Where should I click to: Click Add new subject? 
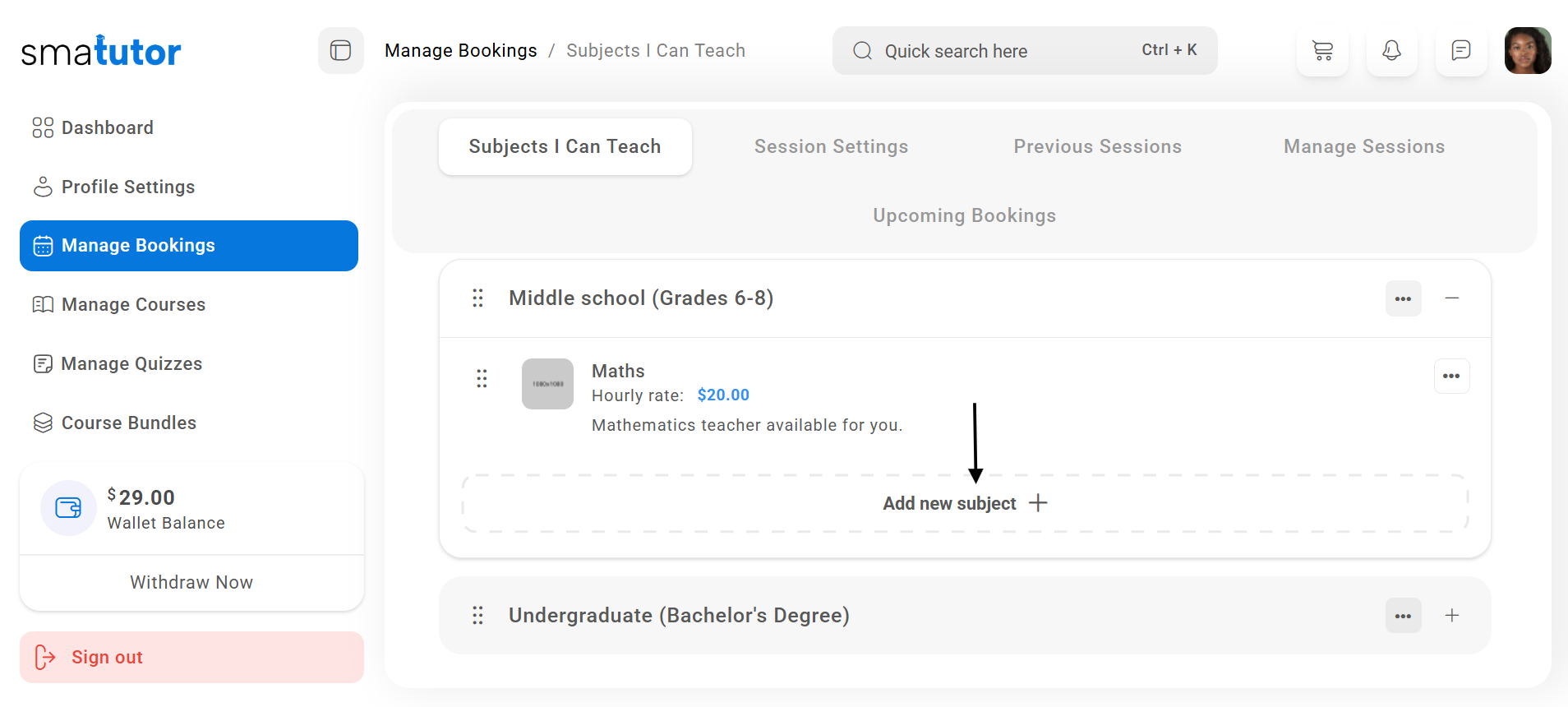click(x=965, y=503)
